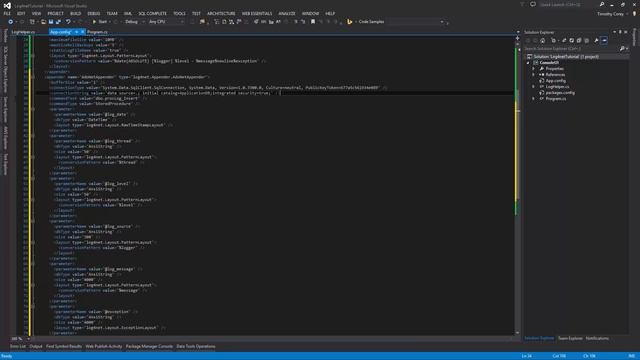This screenshot has height=360, width=640.
Task: Open Find Symbol Results tab
Action: (x=64, y=347)
